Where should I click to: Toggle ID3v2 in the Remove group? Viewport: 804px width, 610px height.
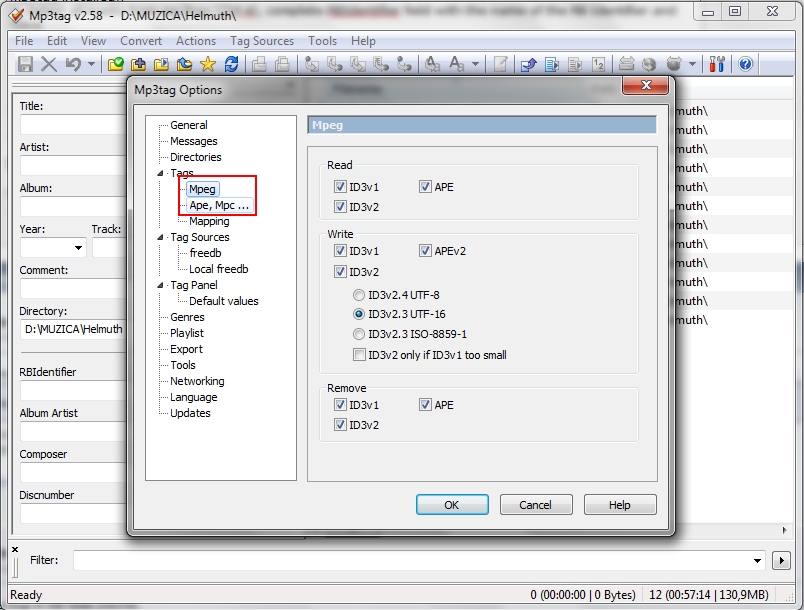[x=340, y=425]
